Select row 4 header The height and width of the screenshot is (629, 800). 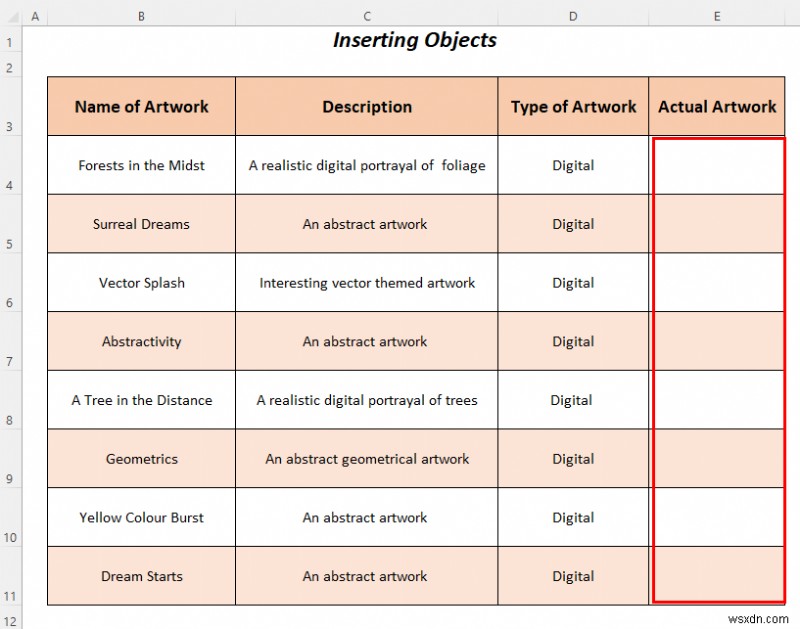[10, 165]
